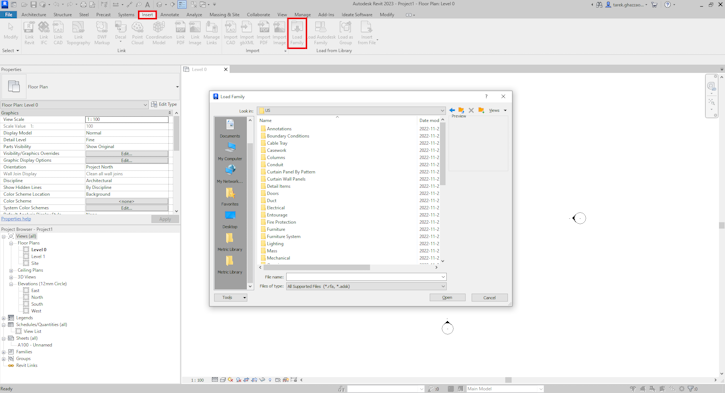The height and width of the screenshot is (393, 725).
Task: Switch to the Structure ribbon tab
Action: tap(62, 15)
